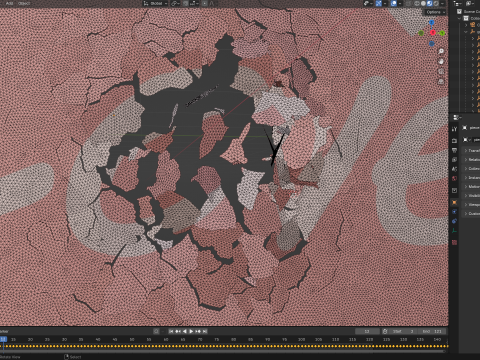Click the zoom magnifier viewport gizmo
Screen dimensions: 480x360
click(x=441, y=51)
